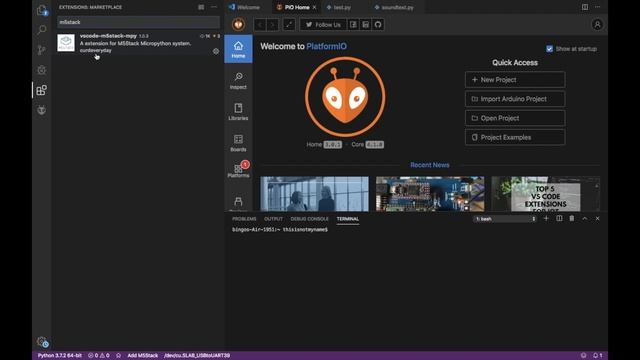Open the editor more actions menu
The width and height of the screenshot is (640, 360).
pos(598,7)
